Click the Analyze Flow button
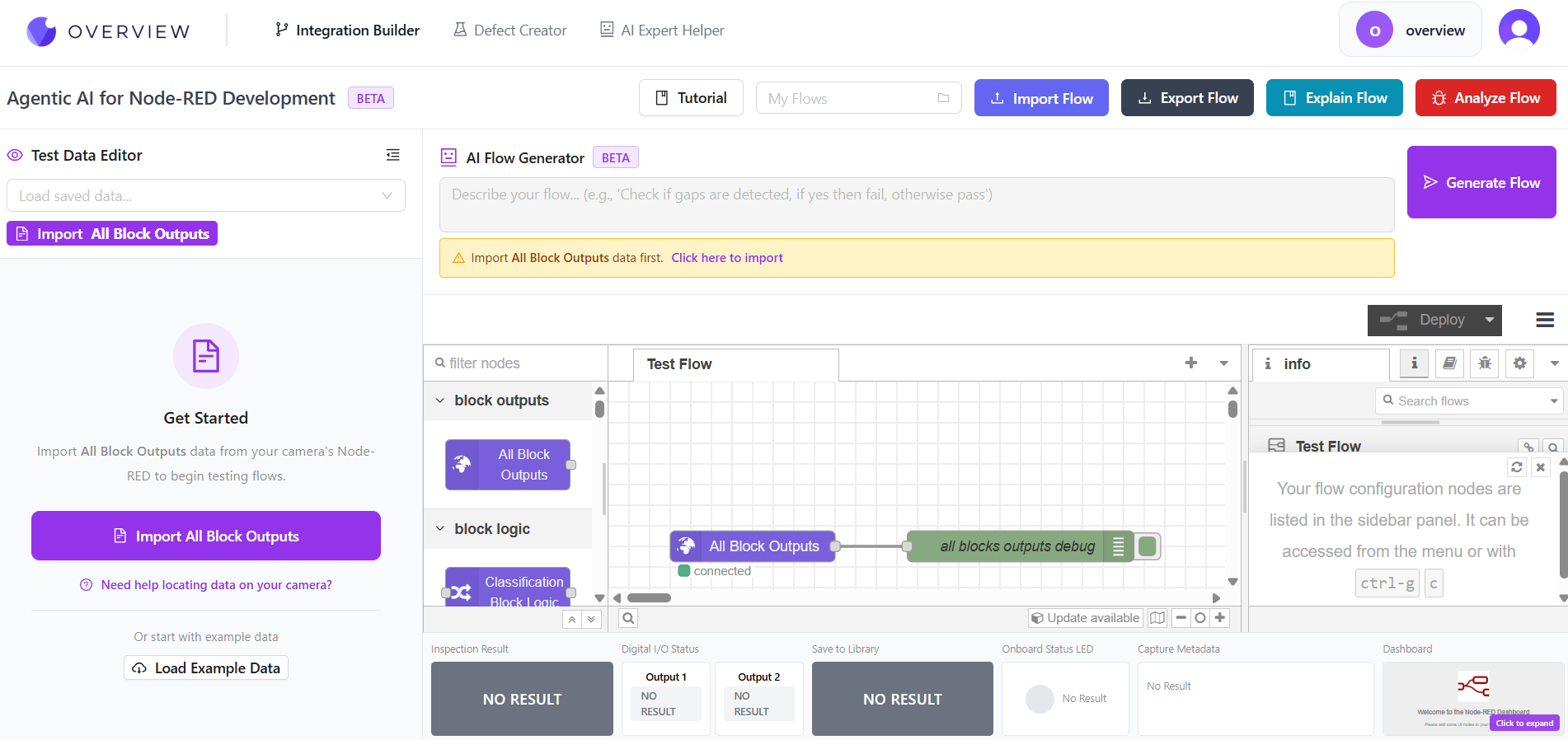Screen dimensions: 1568x740 click(1486, 98)
